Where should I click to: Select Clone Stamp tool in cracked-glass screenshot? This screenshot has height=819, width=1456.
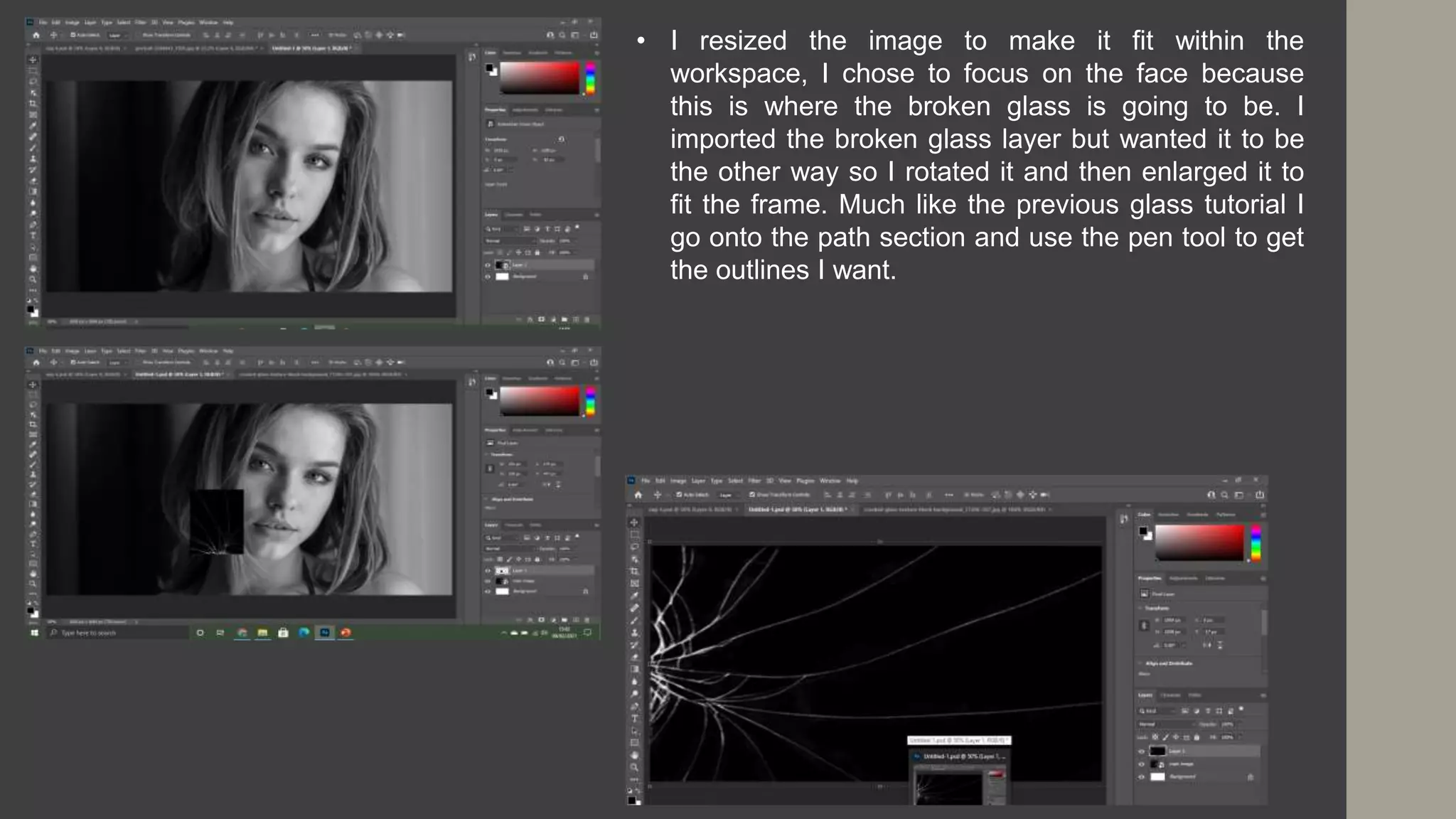pyautogui.click(x=634, y=633)
